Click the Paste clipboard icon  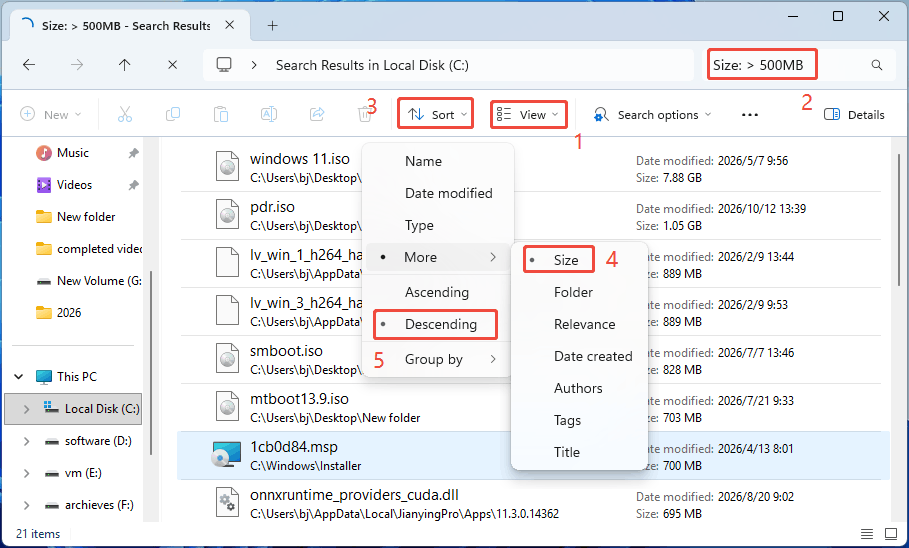221,114
